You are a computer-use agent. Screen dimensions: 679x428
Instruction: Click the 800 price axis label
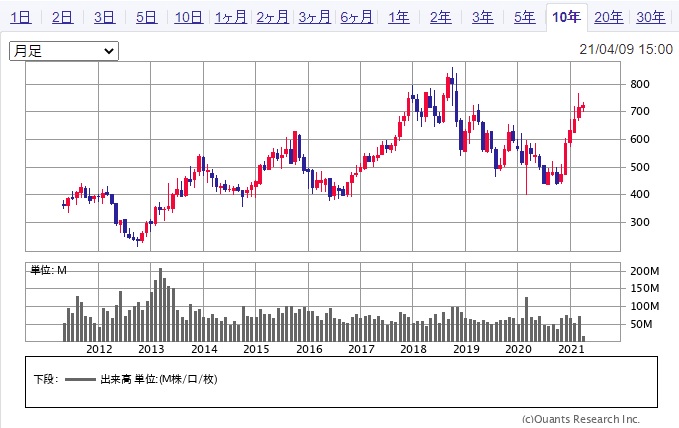coord(640,84)
